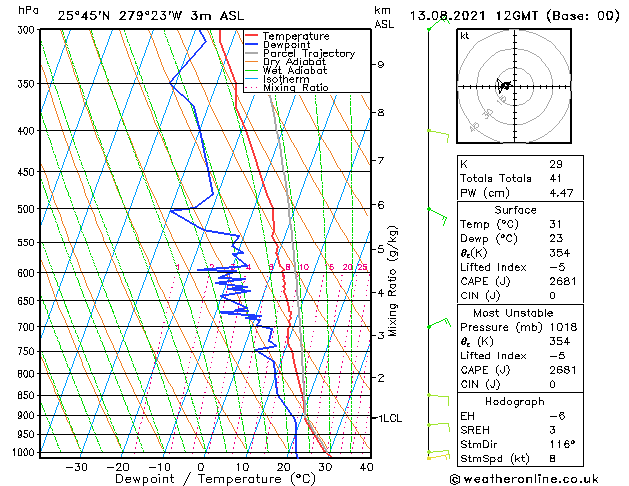Click the 700 hPa pressure axis label

coord(28,327)
